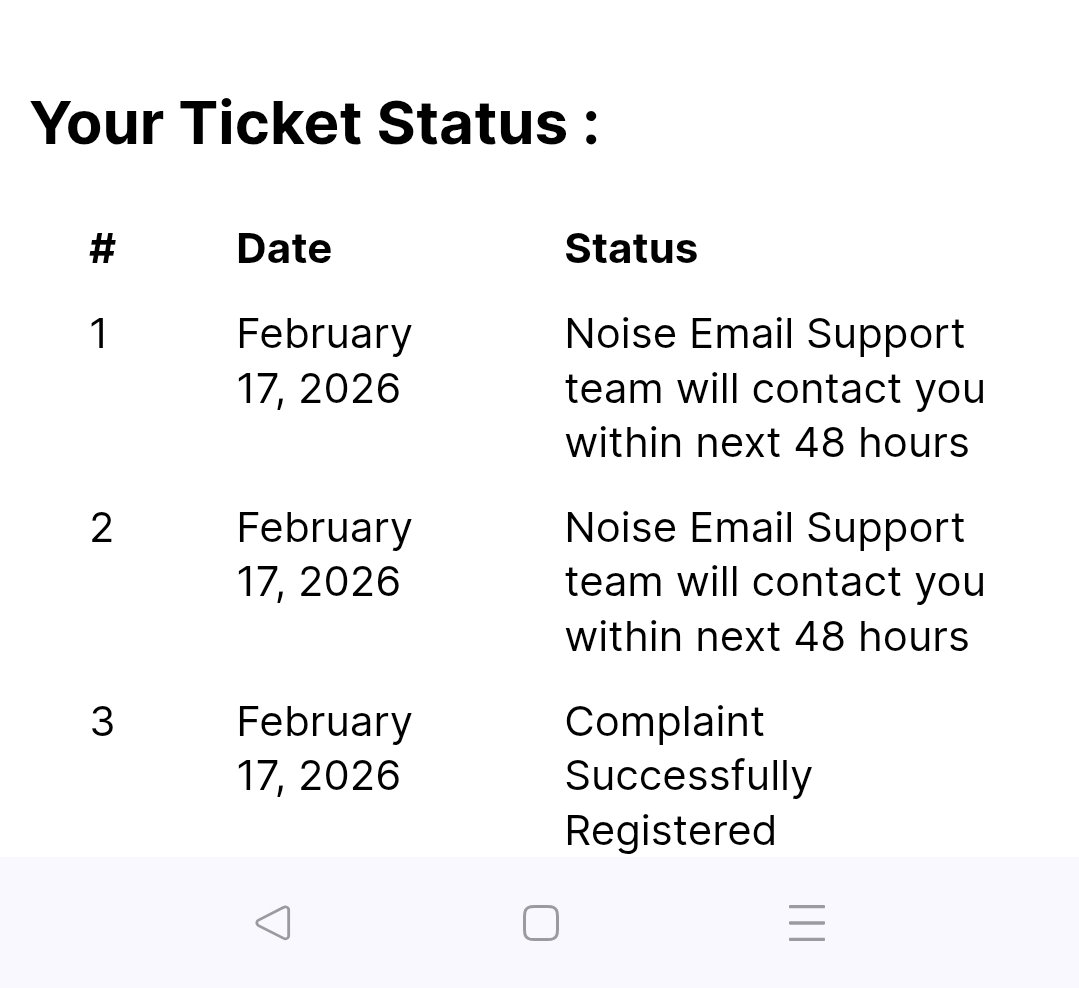Viewport: 1079px width, 988px height.
Task: Click 'within next 48 hours' in row 2
Action: click(x=766, y=636)
